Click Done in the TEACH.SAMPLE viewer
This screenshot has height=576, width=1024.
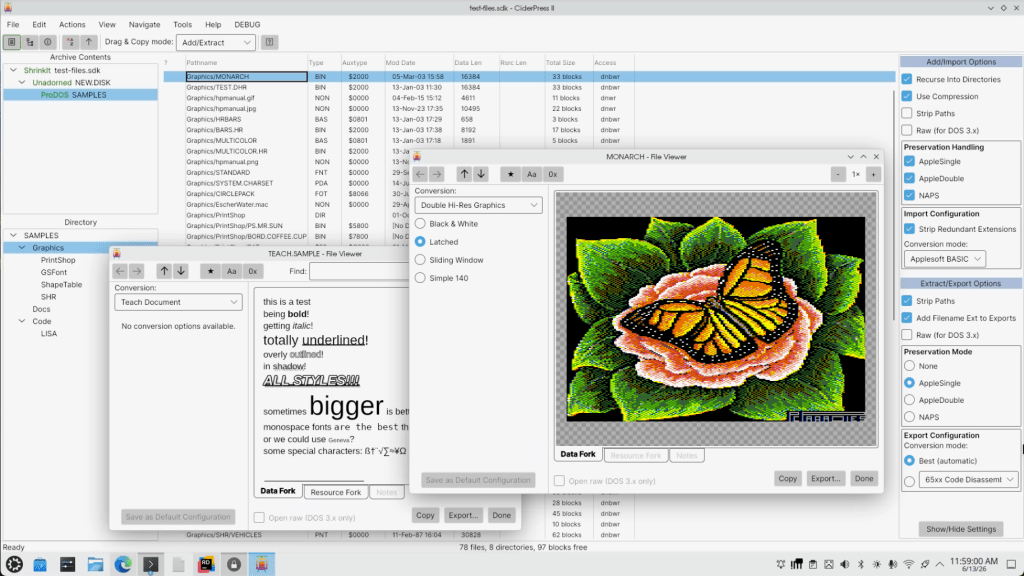tap(502, 515)
